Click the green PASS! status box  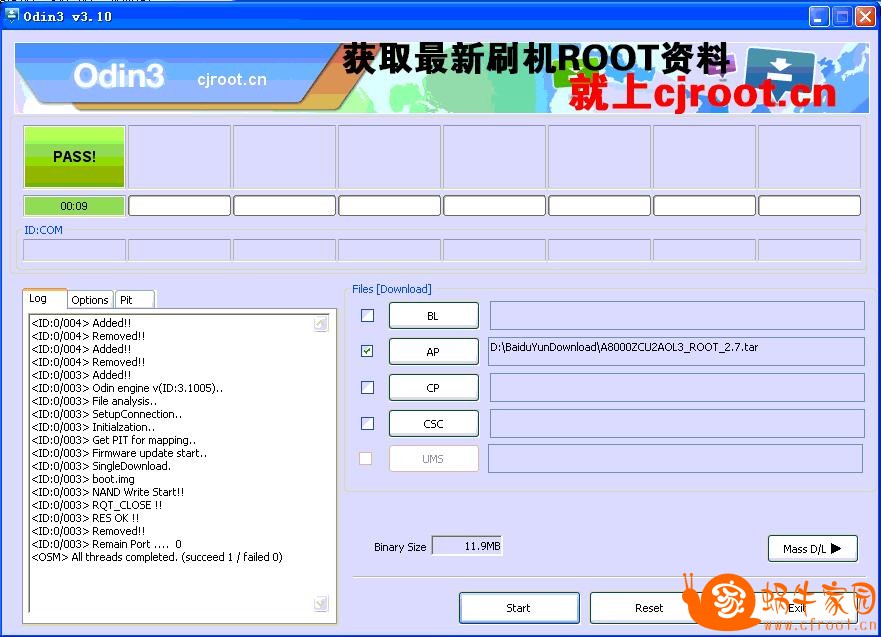74,157
